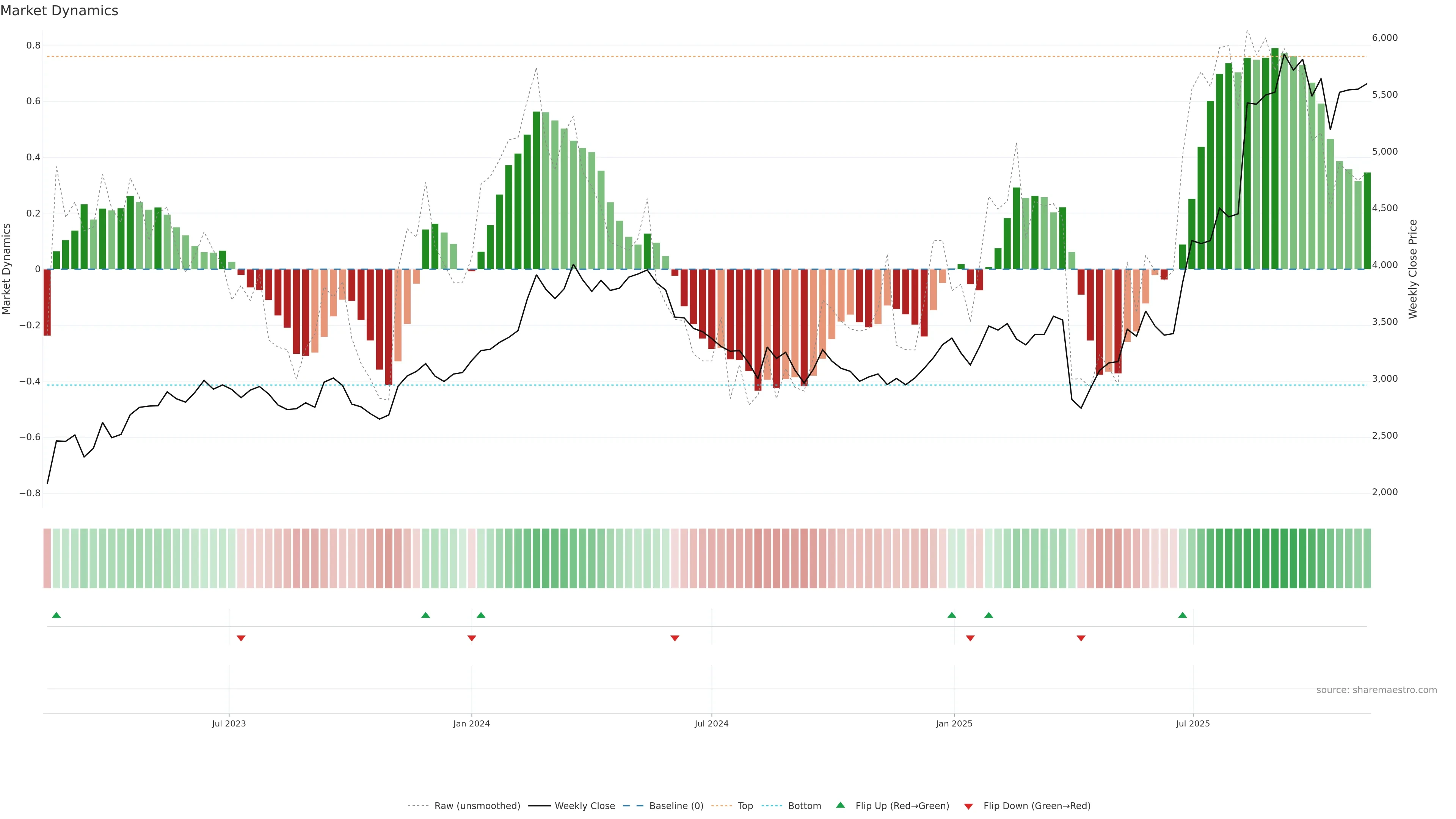The height and width of the screenshot is (819, 1456).
Task: Click the flip-down marker after Jul 2023
Action: [x=241, y=638]
